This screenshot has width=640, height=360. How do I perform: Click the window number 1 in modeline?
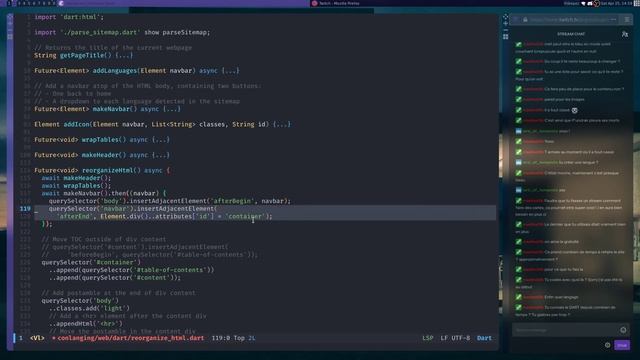pos(21,338)
